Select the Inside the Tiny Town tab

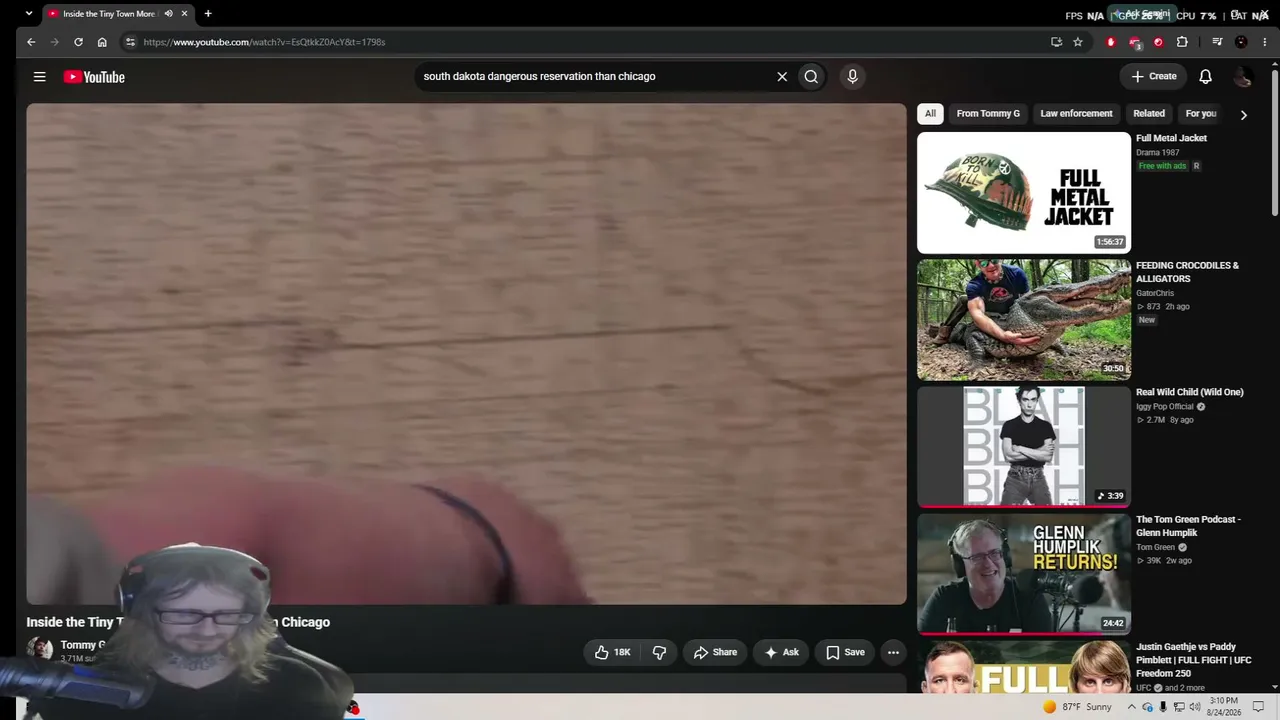click(108, 14)
